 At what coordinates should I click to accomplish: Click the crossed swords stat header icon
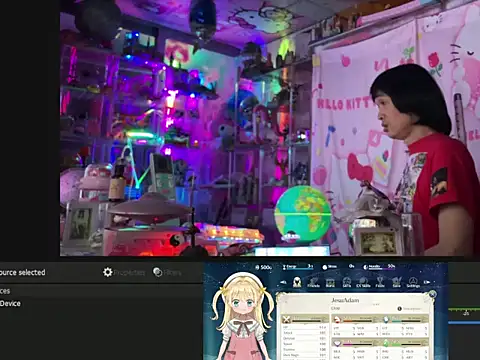pos(286,320)
